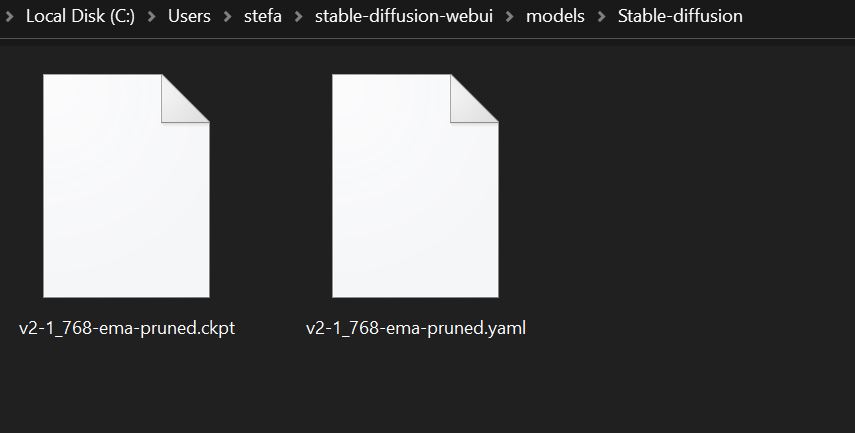This screenshot has width=855, height=433.
Task: Click address bar blank space after Stable-diffusion
Action: coord(800,16)
